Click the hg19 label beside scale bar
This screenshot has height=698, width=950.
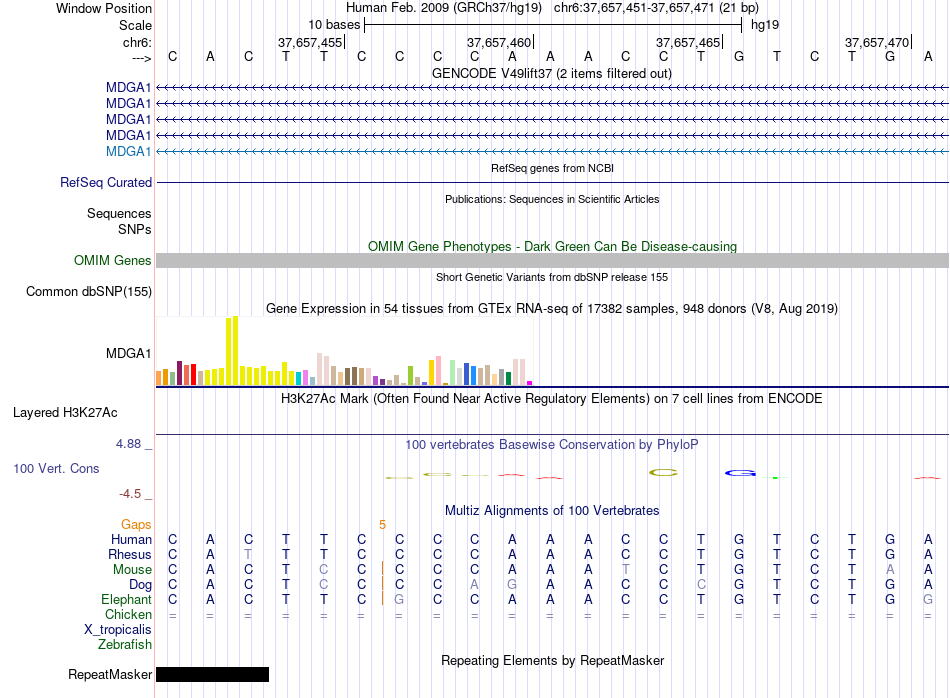tap(765, 25)
